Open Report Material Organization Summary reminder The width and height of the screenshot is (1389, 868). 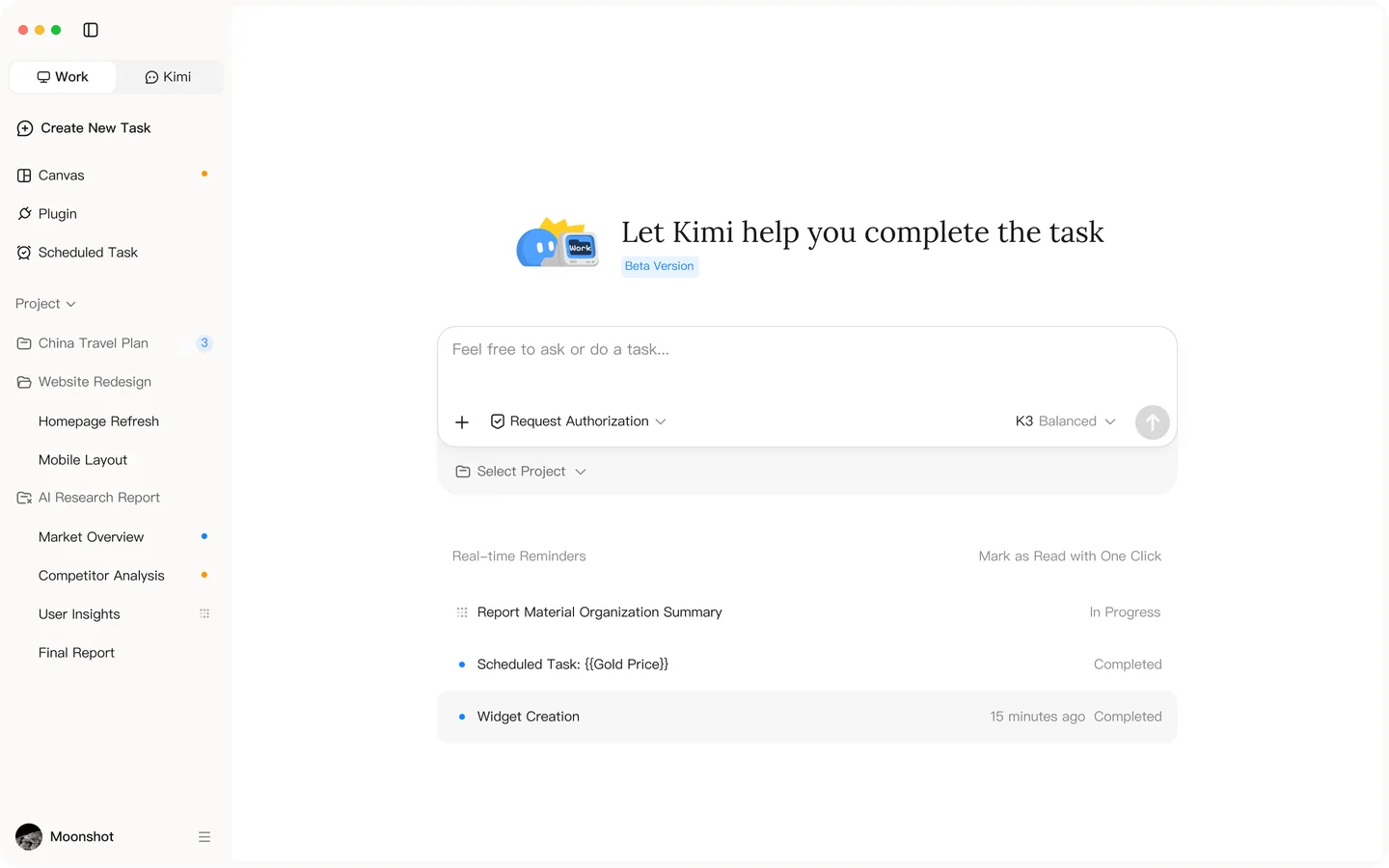(x=806, y=612)
